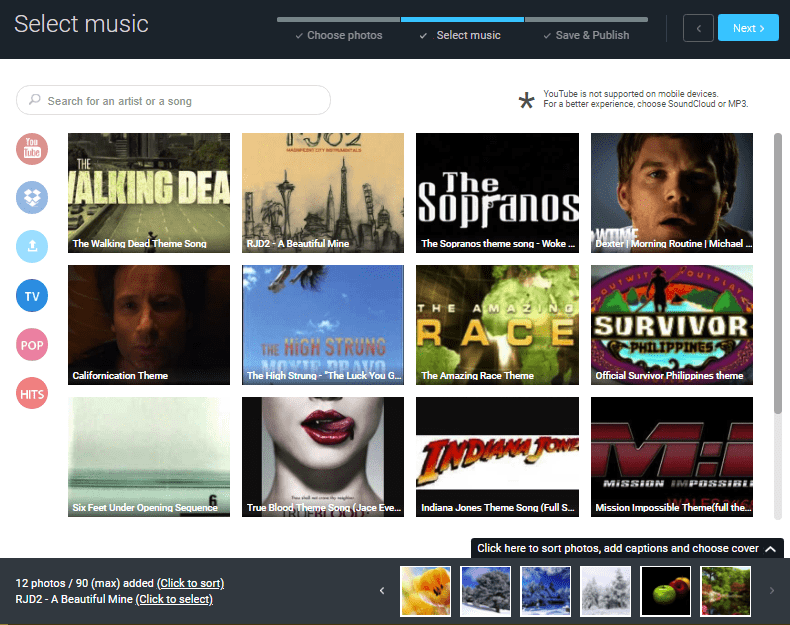Open the Click to sort link
The height and width of the screenshot is (625, 790).
[x=190, y=583]
